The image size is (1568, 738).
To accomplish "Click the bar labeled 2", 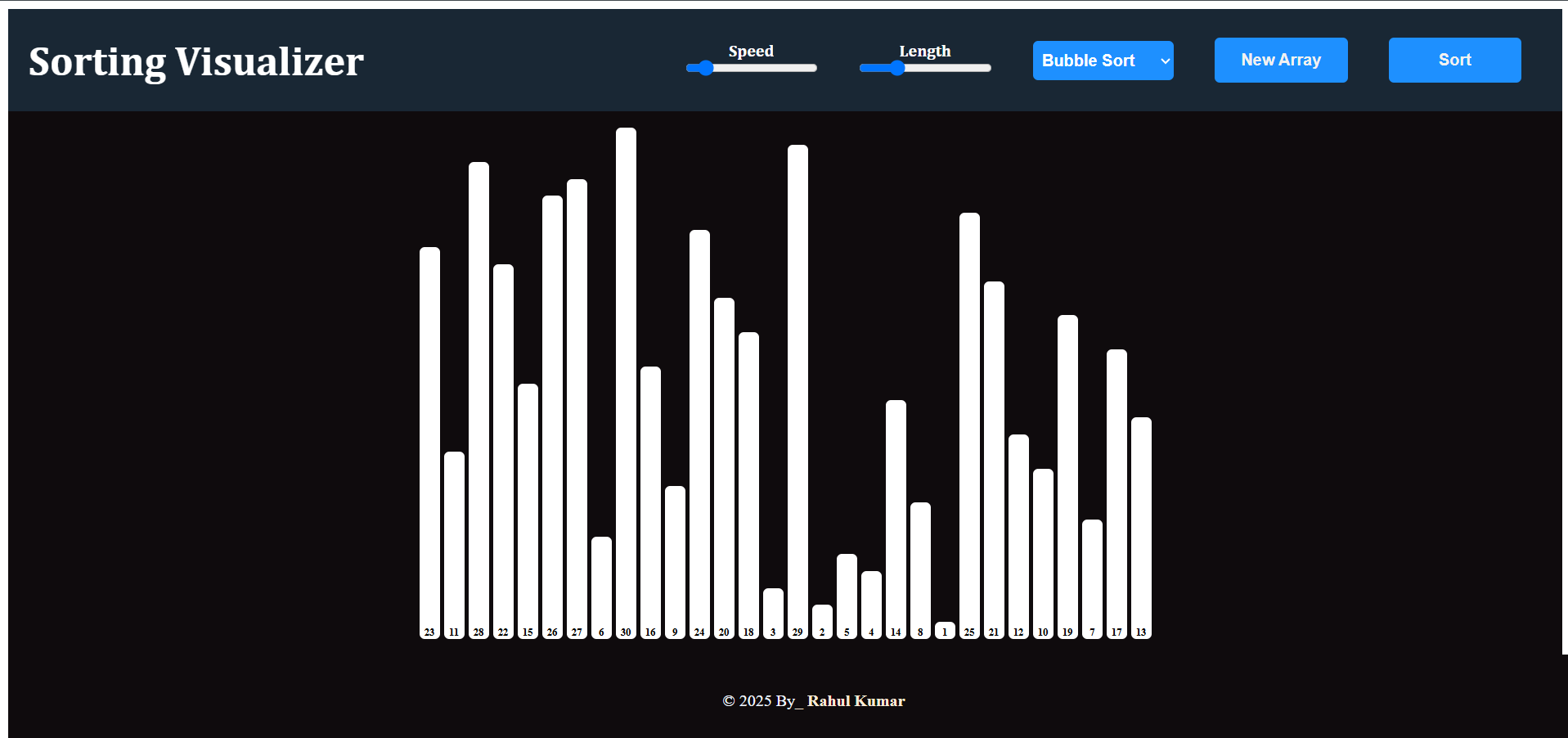I will tap(822, 622).
